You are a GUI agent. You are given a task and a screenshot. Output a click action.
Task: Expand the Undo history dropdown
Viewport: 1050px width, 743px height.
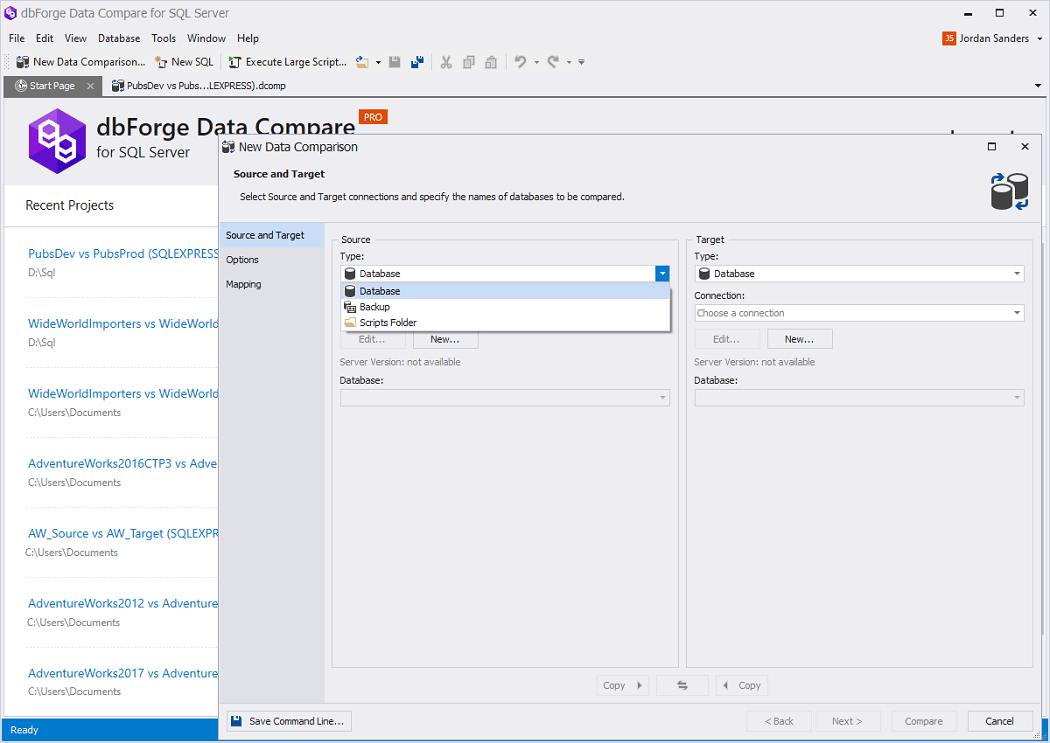(536, 62)
